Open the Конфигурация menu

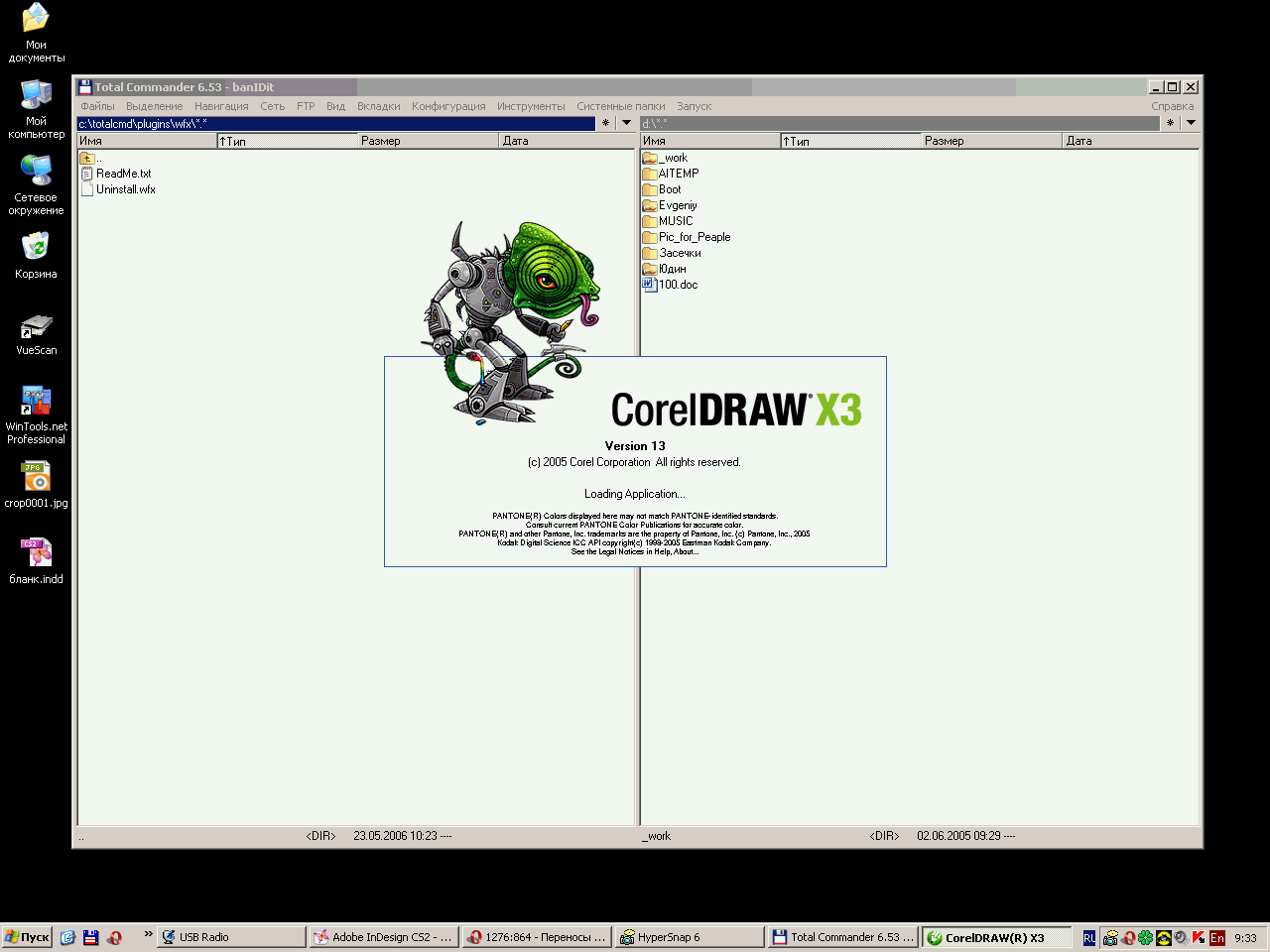448,106
